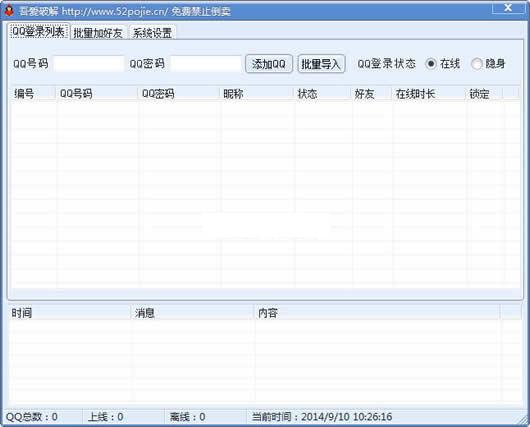Sort by QQ号码 column header
530x427 pixels.
(x=97, y=94)
